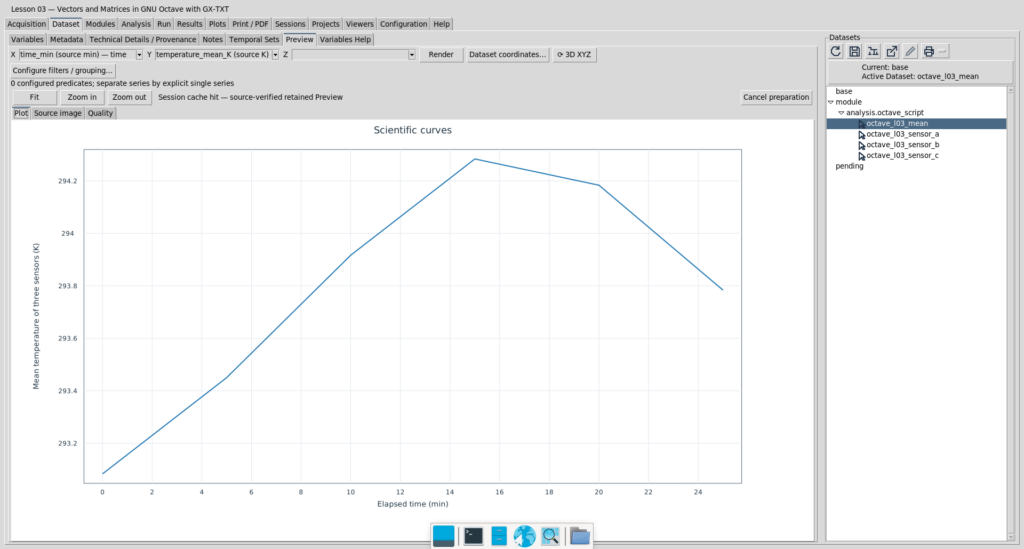Open the magnifier application finder icon
This screenshot has width=1024, height=549.
point(551,536)
